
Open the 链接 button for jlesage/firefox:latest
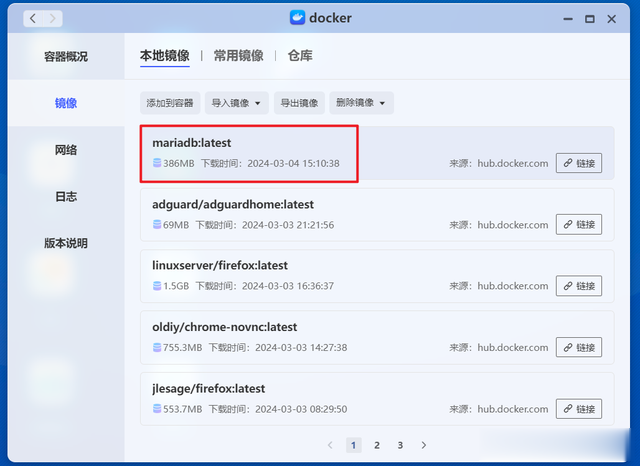coord(579,409)
